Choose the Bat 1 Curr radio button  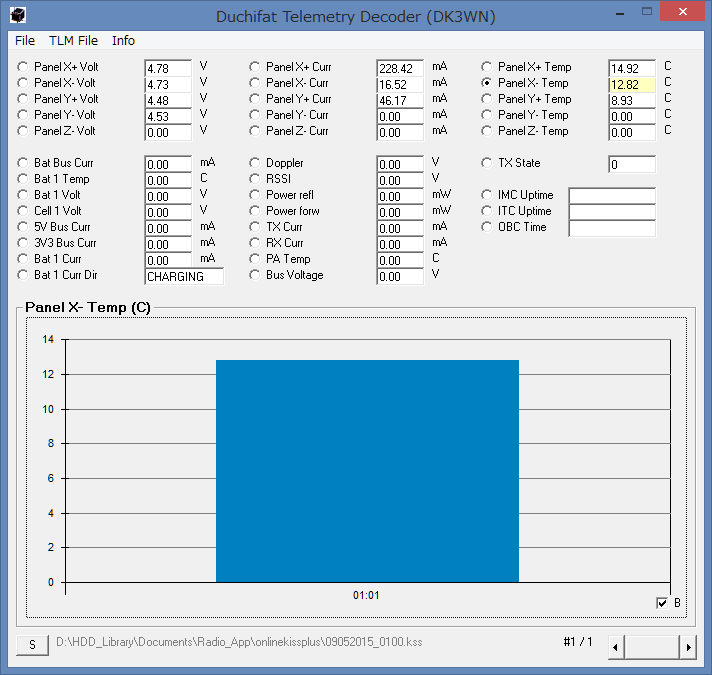pyautogui.click(x=22, y=259)
